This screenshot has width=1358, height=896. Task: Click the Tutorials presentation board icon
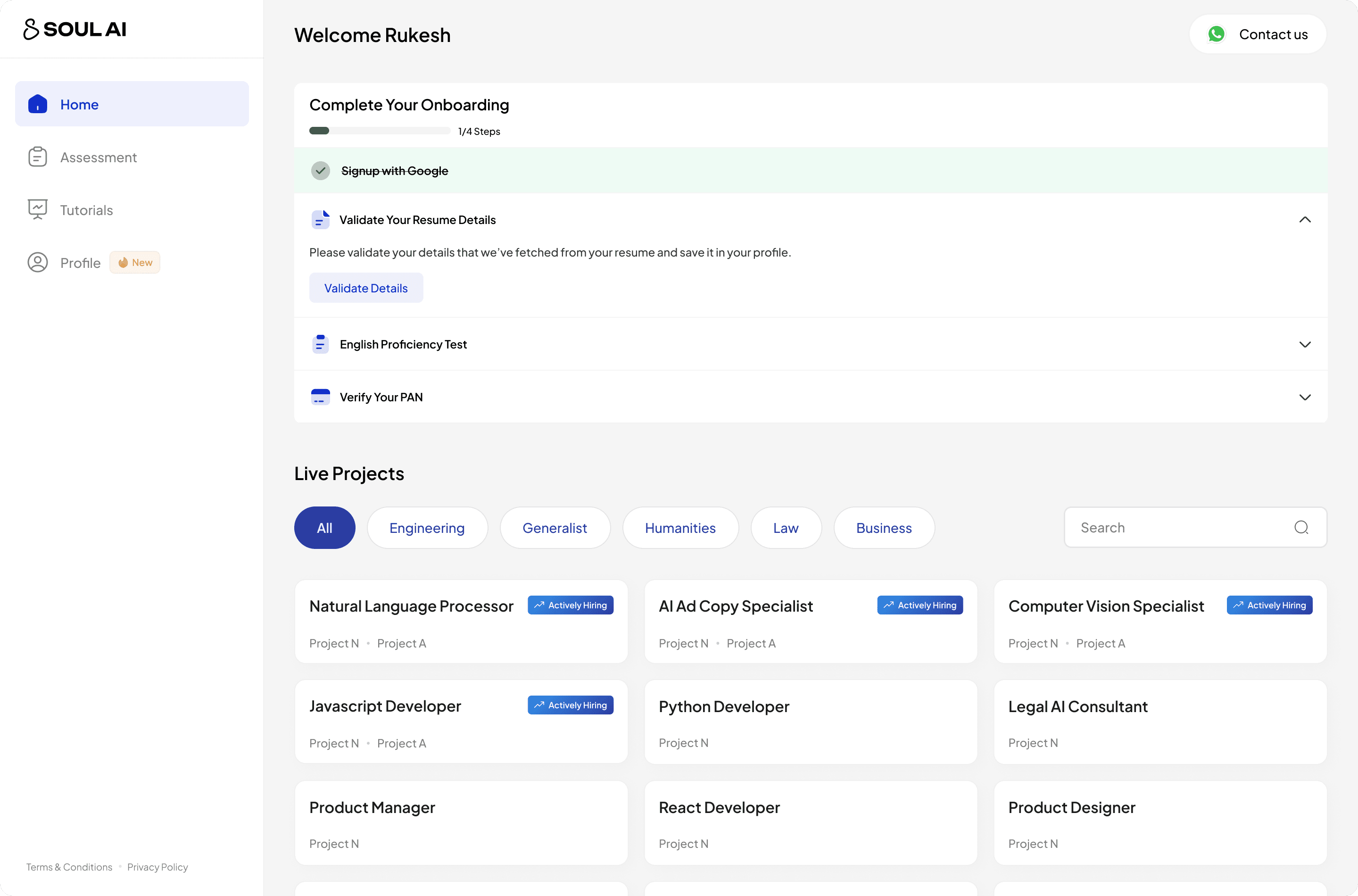coord(38,209)
